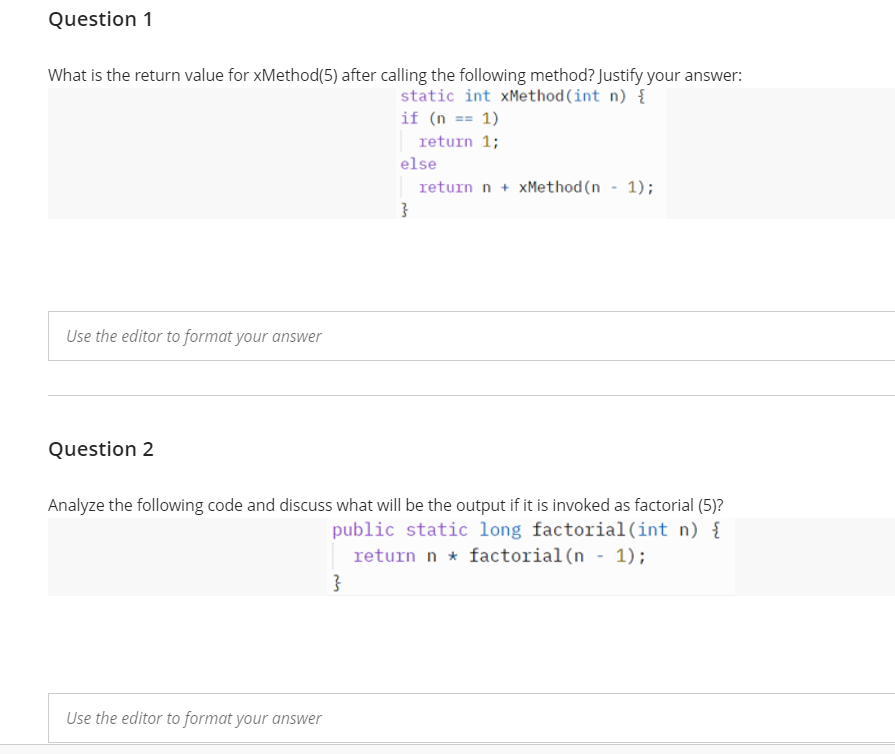Screen dimensions: 895x754
Task: Click the closing brace of xMethod
Action: click(x=404, y=209)
